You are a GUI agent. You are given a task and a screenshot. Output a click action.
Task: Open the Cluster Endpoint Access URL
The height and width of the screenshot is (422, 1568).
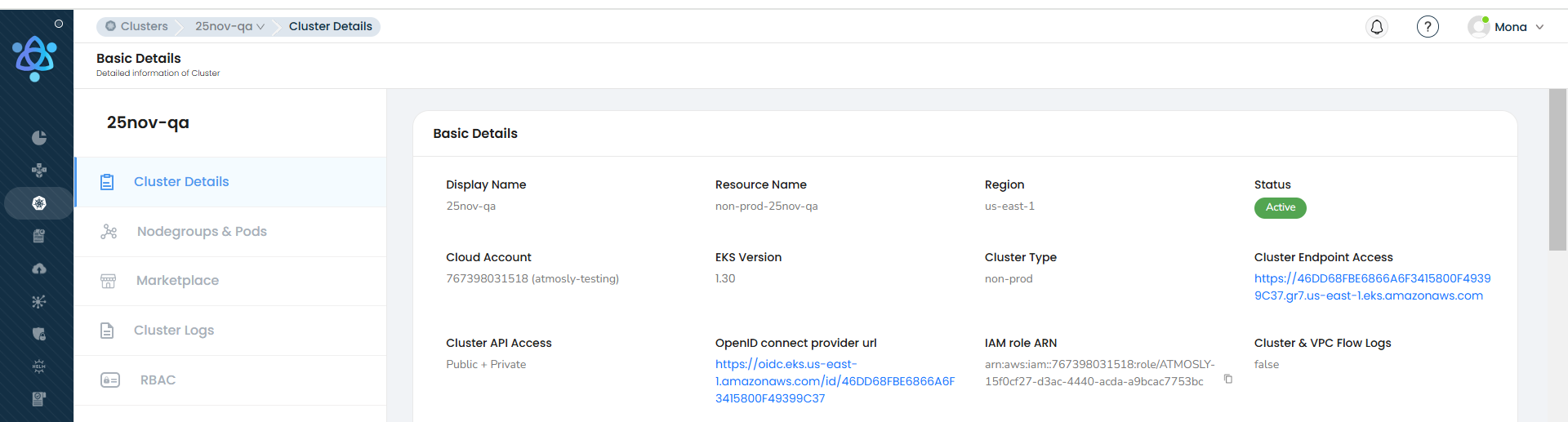point(1373,287)
